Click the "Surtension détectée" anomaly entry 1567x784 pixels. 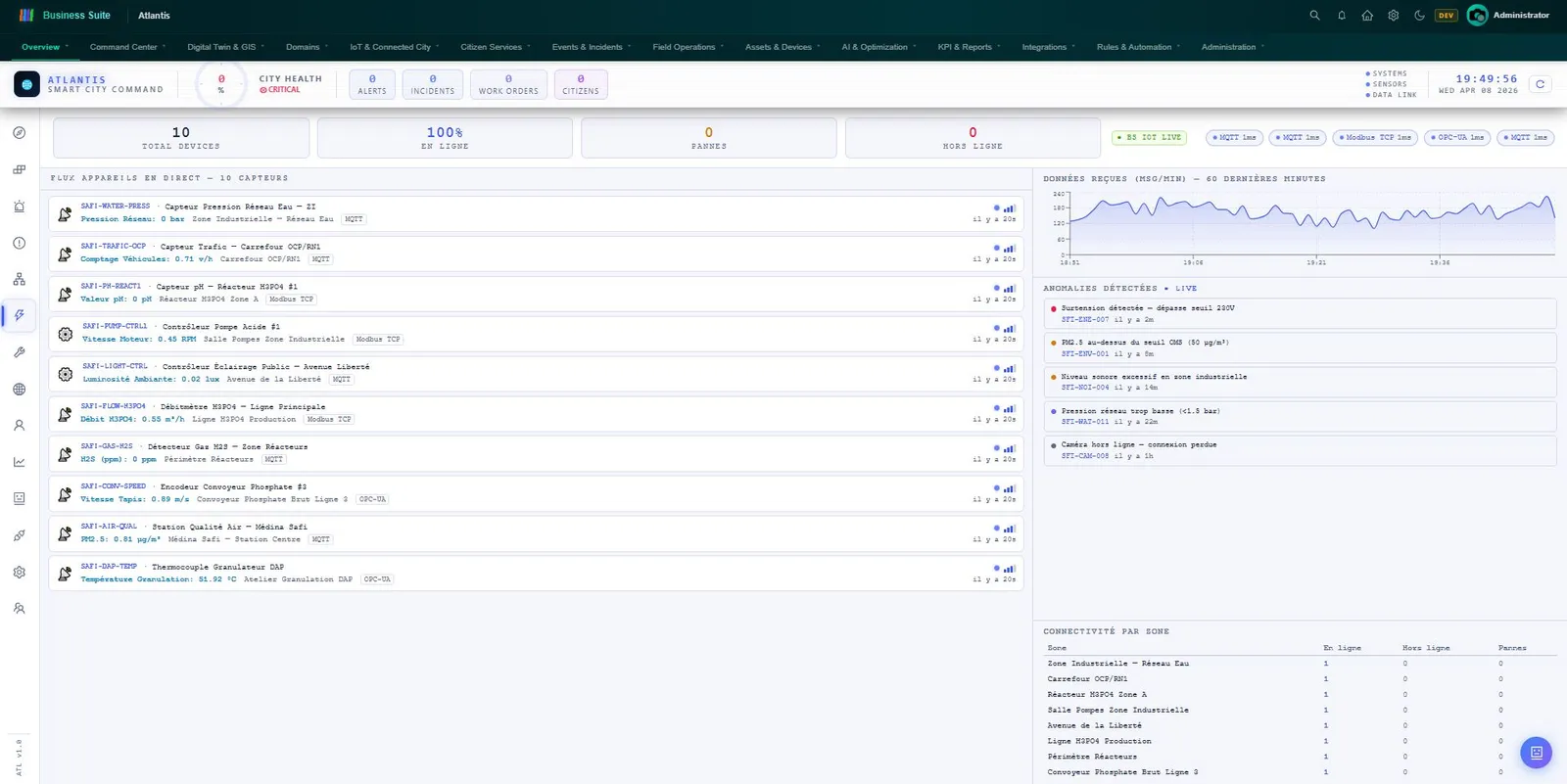tap(1301, 313)
